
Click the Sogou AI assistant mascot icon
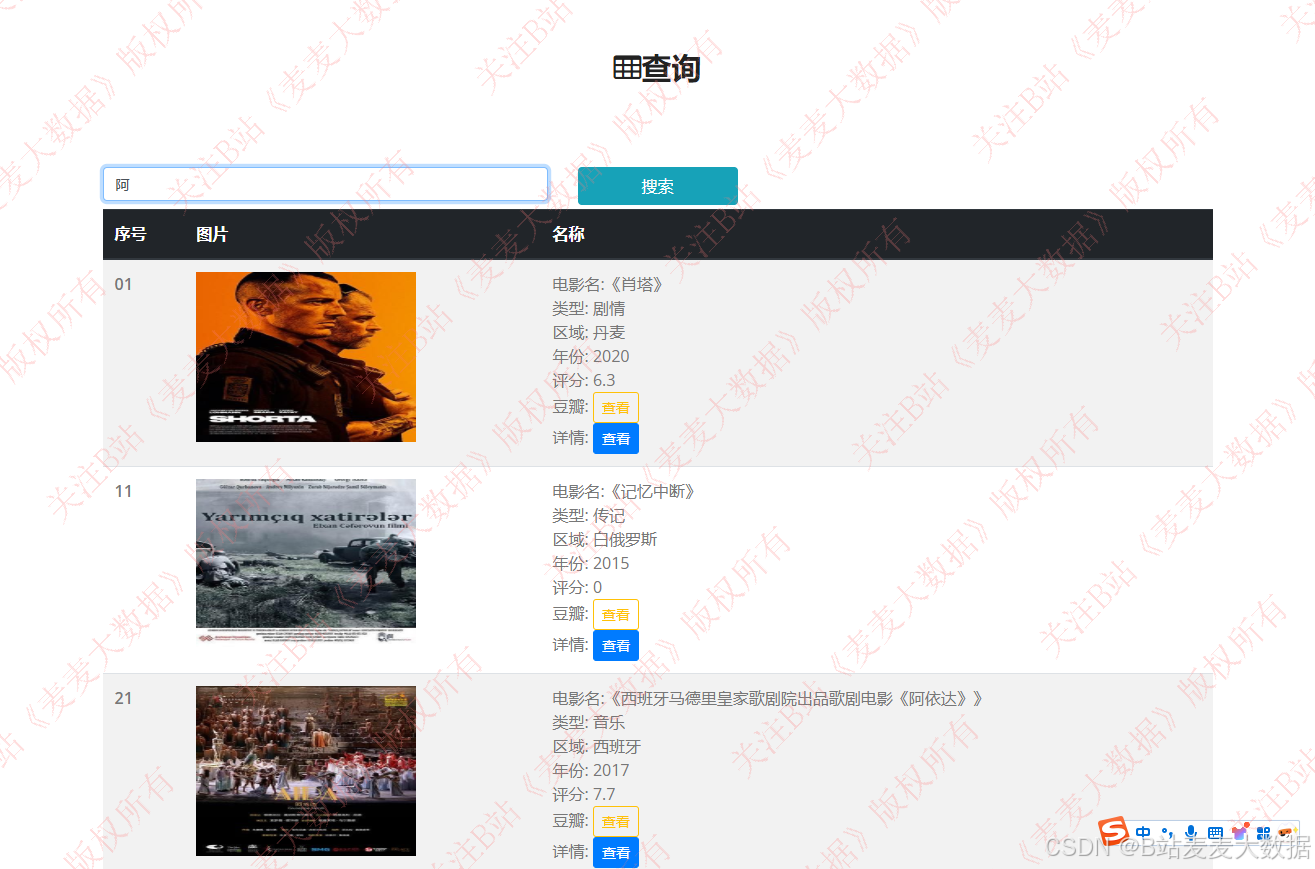pyautogui.click(x=1285, y=833)
